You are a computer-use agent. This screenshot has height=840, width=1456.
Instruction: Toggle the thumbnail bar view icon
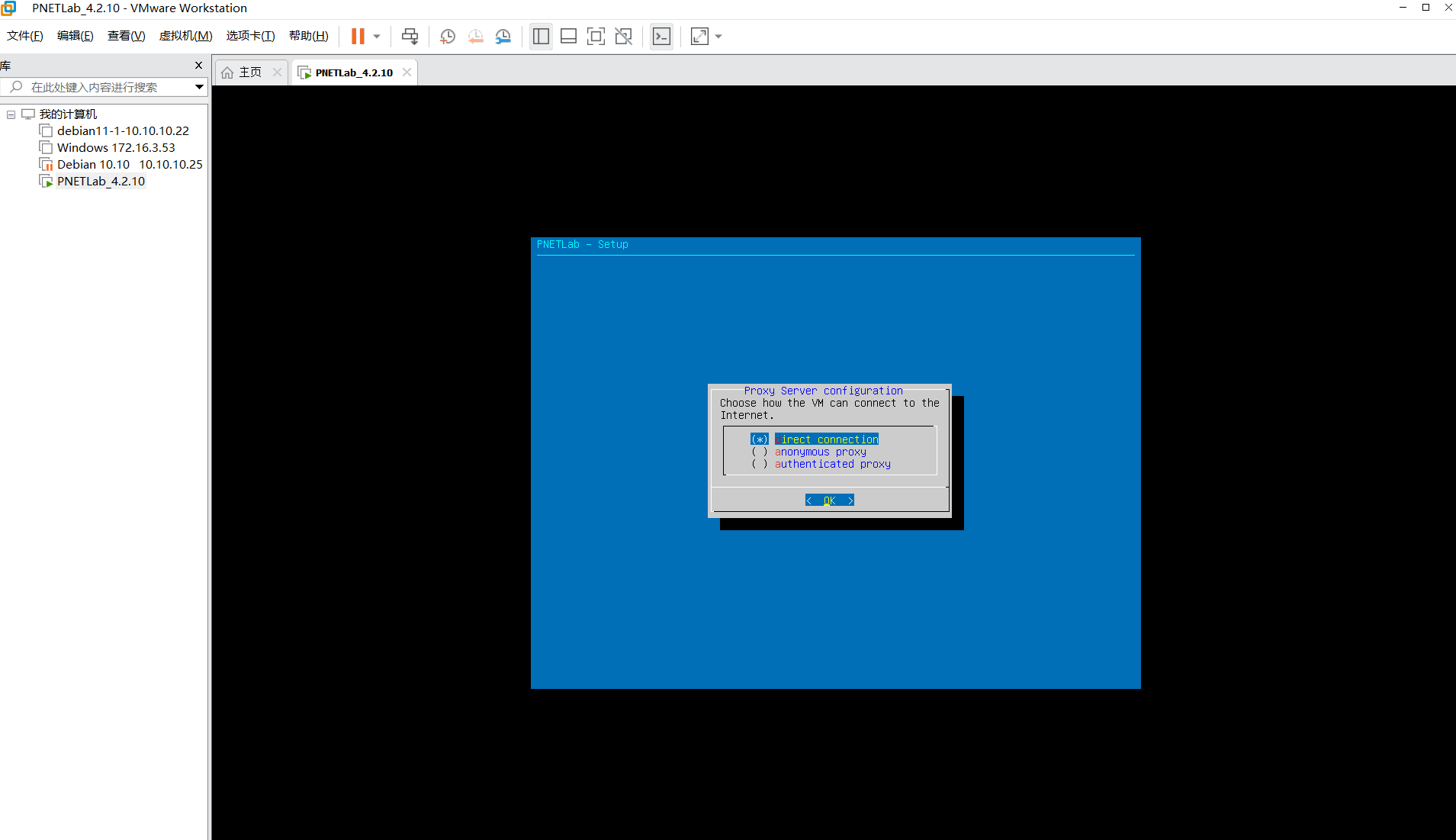coord(568,36)
